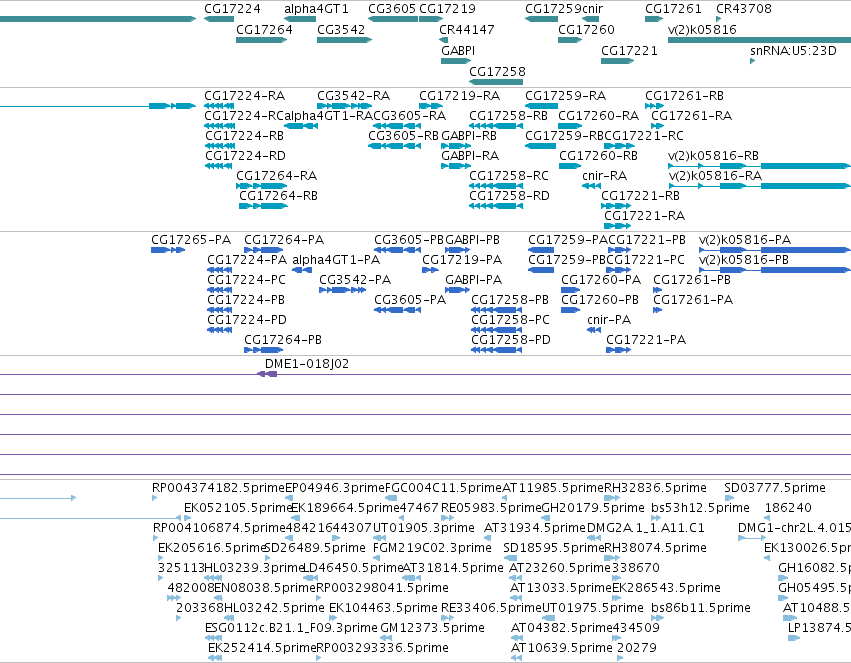Select the CG17219-RA transcript label
This screenshot has width=851, height=663.
pos(459,96)
